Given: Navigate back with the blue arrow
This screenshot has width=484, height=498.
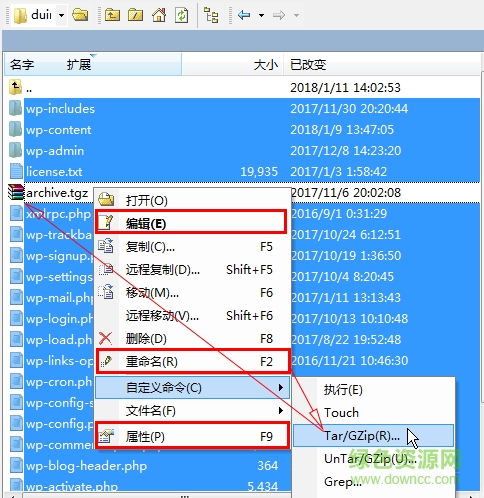Looking at the screenshot, I should click(244, 15).
